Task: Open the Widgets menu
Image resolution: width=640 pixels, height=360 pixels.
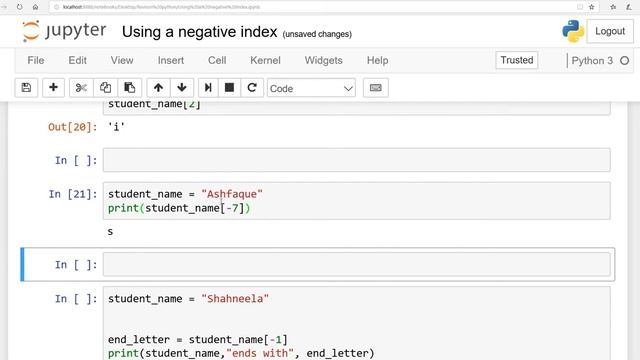Action: (x=324, y=60)
